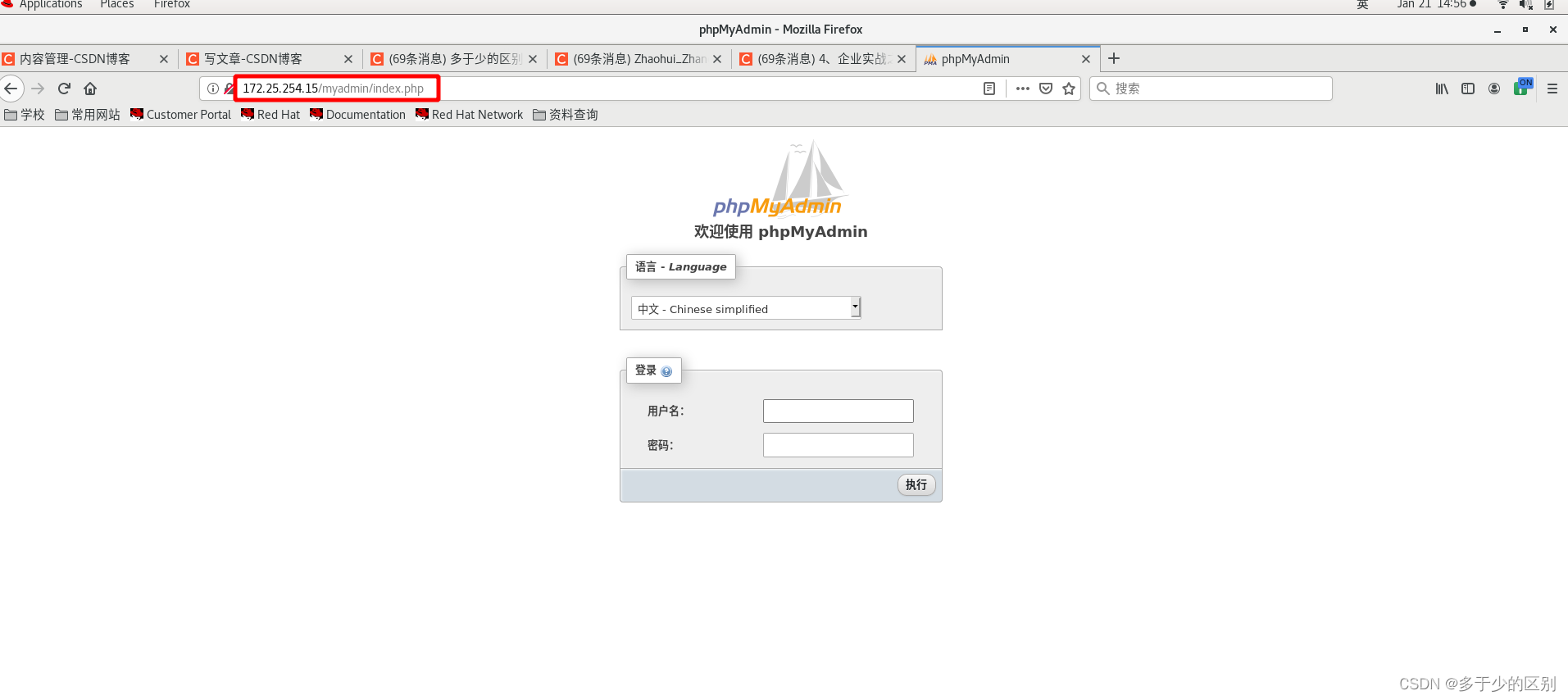Go back to the previous page

pyautogui.click(x=11, y=89)
